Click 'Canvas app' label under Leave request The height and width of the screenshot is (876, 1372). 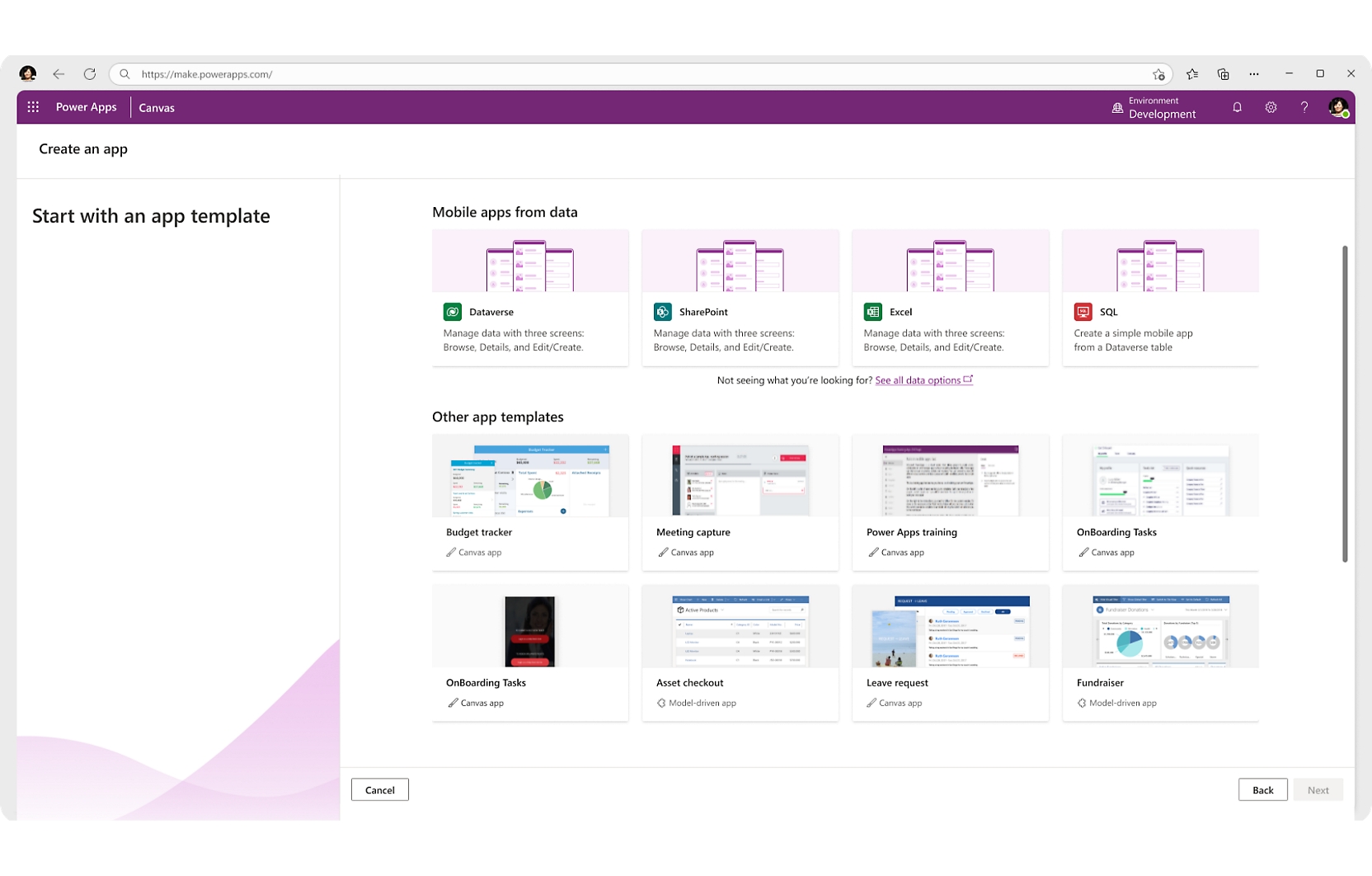[900, 704]
